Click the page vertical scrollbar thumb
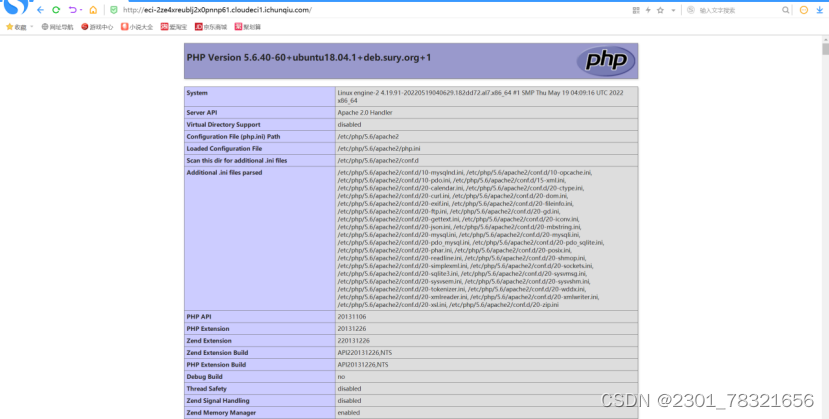Image resolution: width=829 pixels, height=419 pixels. coord(825,49)
